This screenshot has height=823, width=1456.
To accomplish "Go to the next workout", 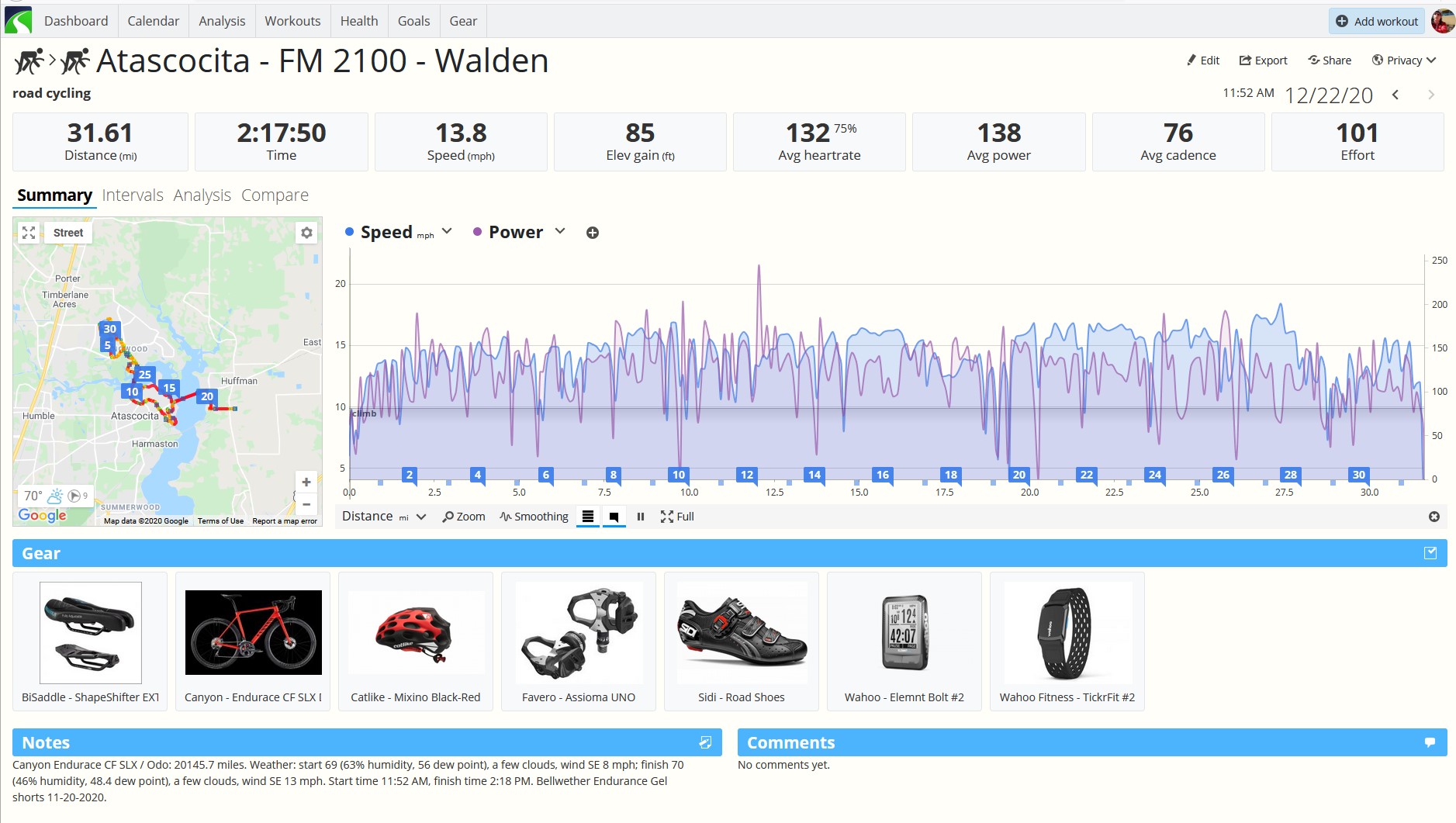I will 1431,95.
